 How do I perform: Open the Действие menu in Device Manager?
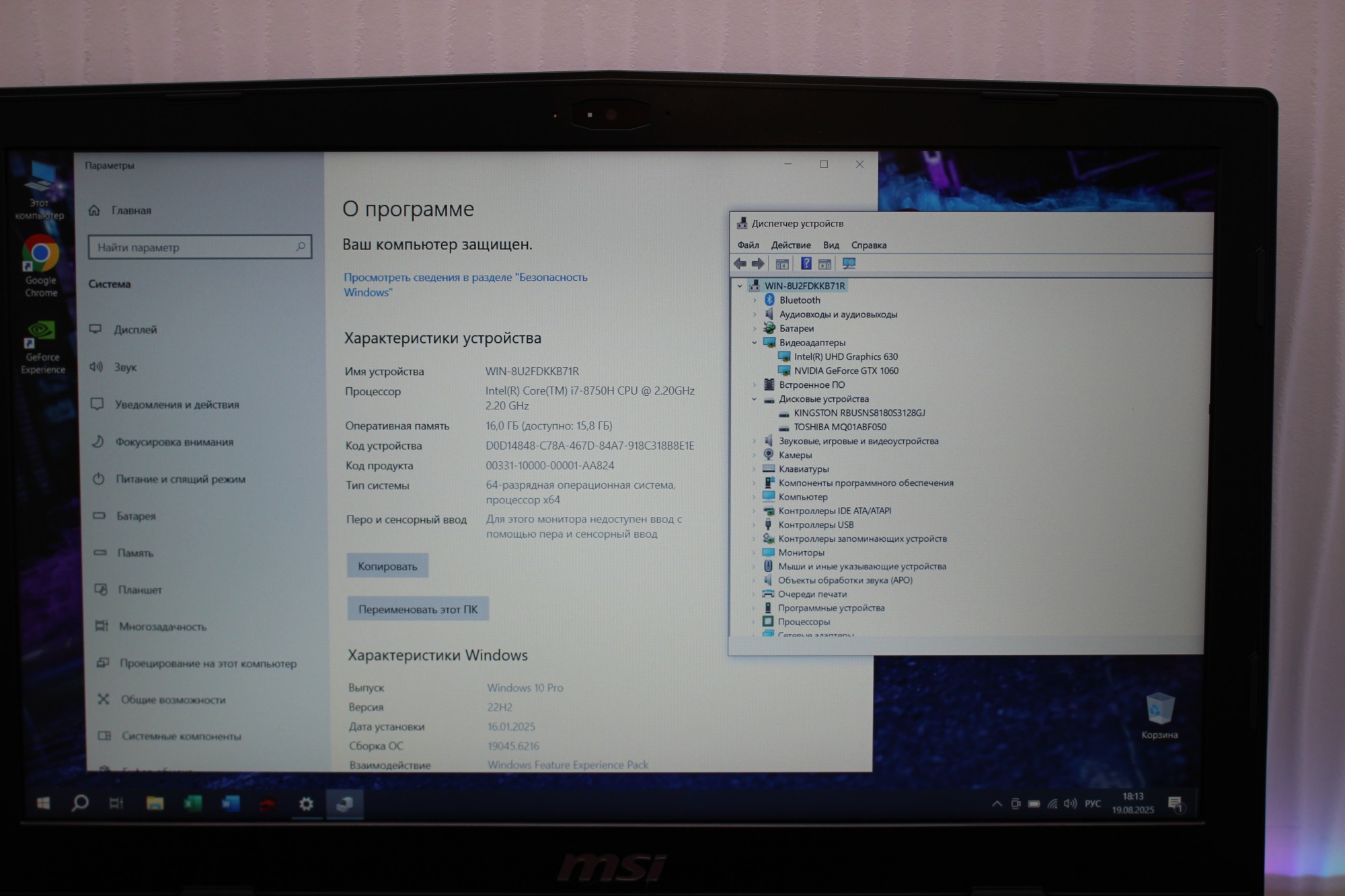click(790, 245)
